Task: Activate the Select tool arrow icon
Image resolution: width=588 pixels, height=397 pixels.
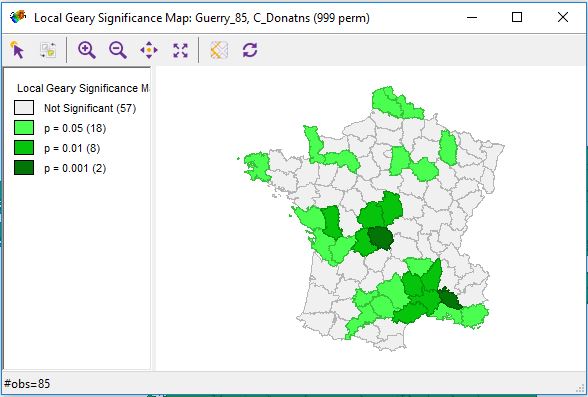Action: (18, 50)
